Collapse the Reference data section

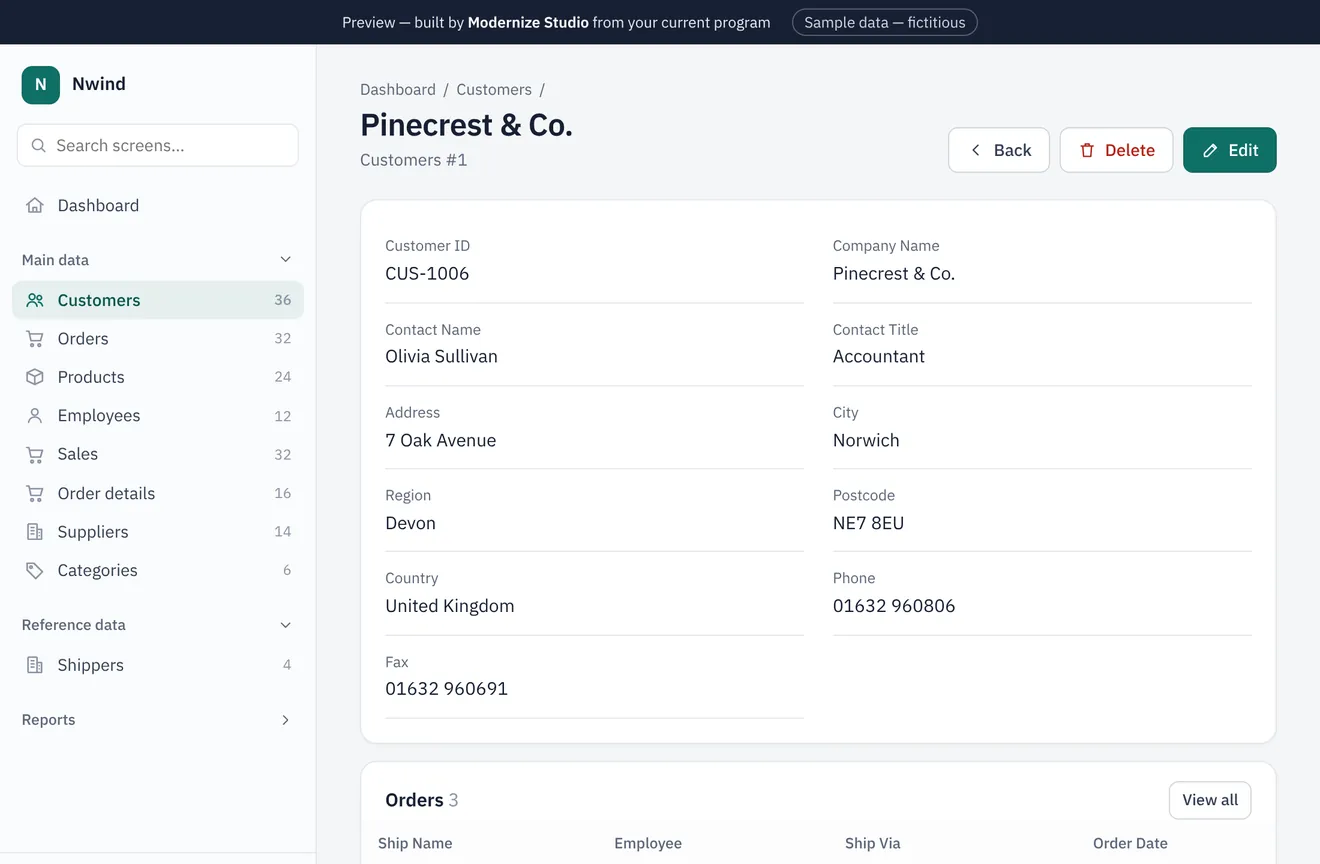pyautogui.click(x=158, y=625)
